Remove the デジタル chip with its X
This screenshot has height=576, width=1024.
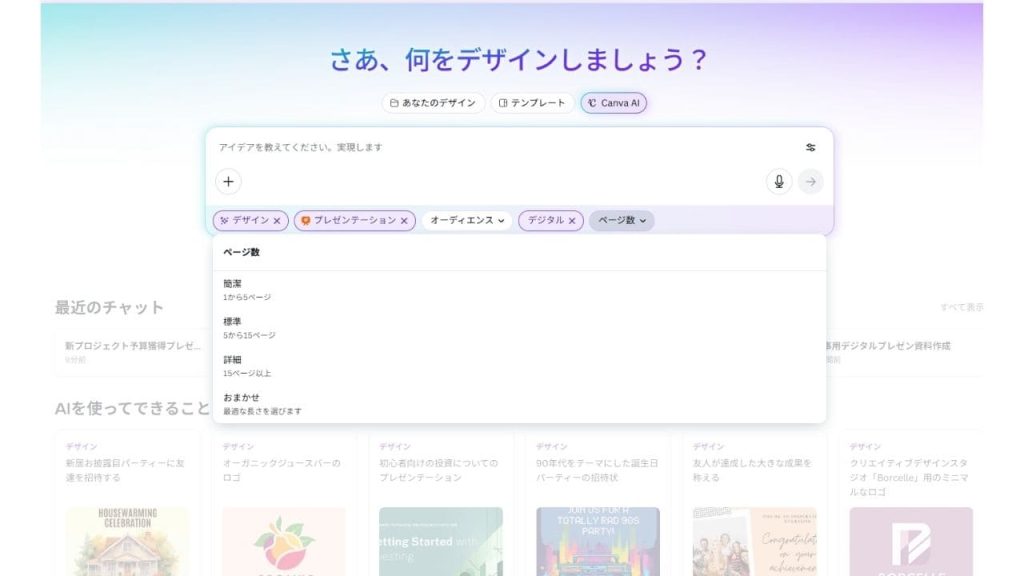click(x=572, y=221)
